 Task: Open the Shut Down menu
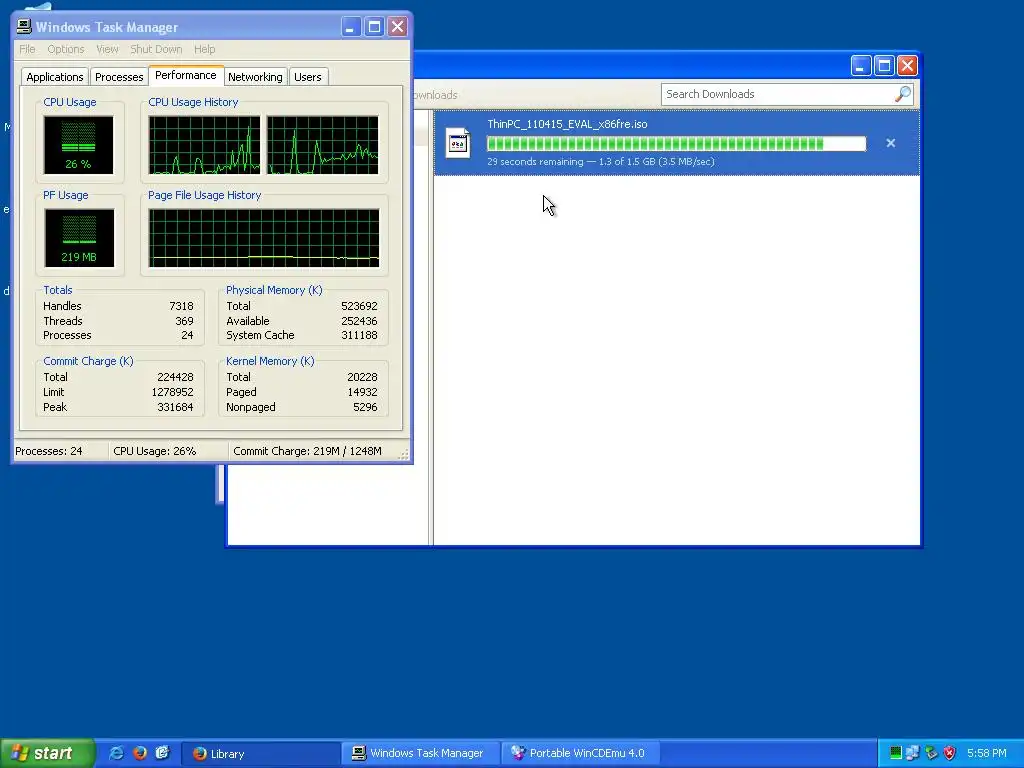(156, 49)
